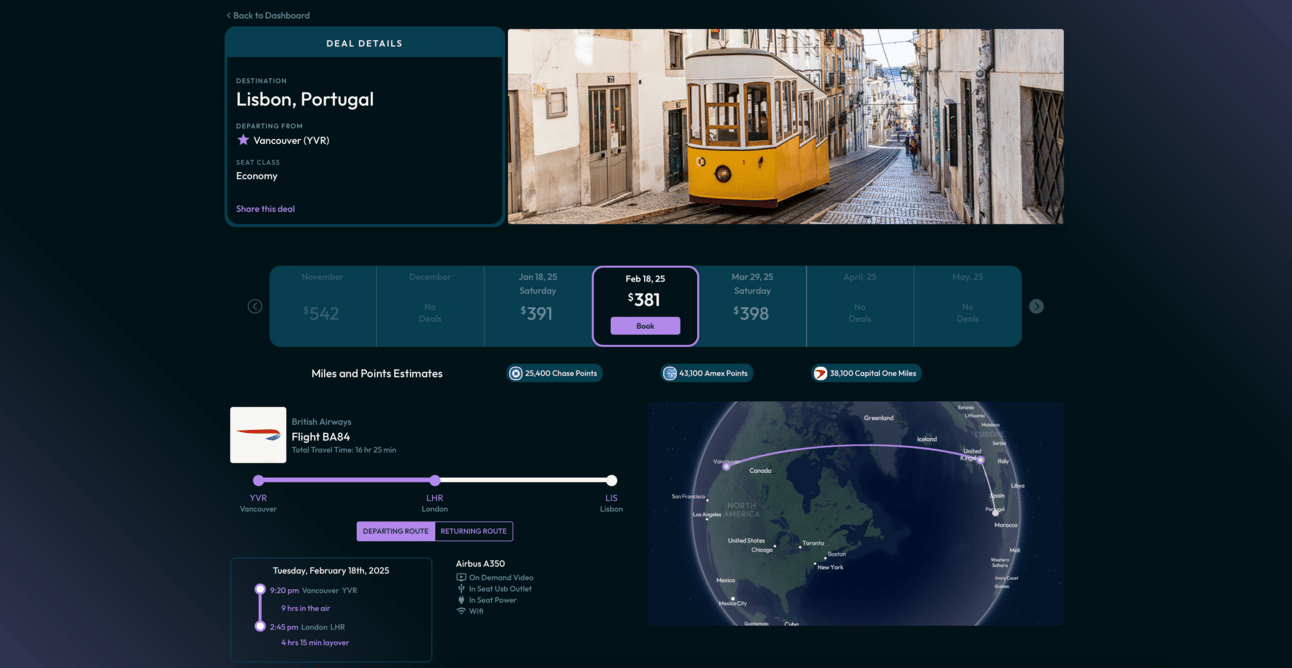Click the Tuesday, February 18th, 2025 date

(x=331, y=571)
